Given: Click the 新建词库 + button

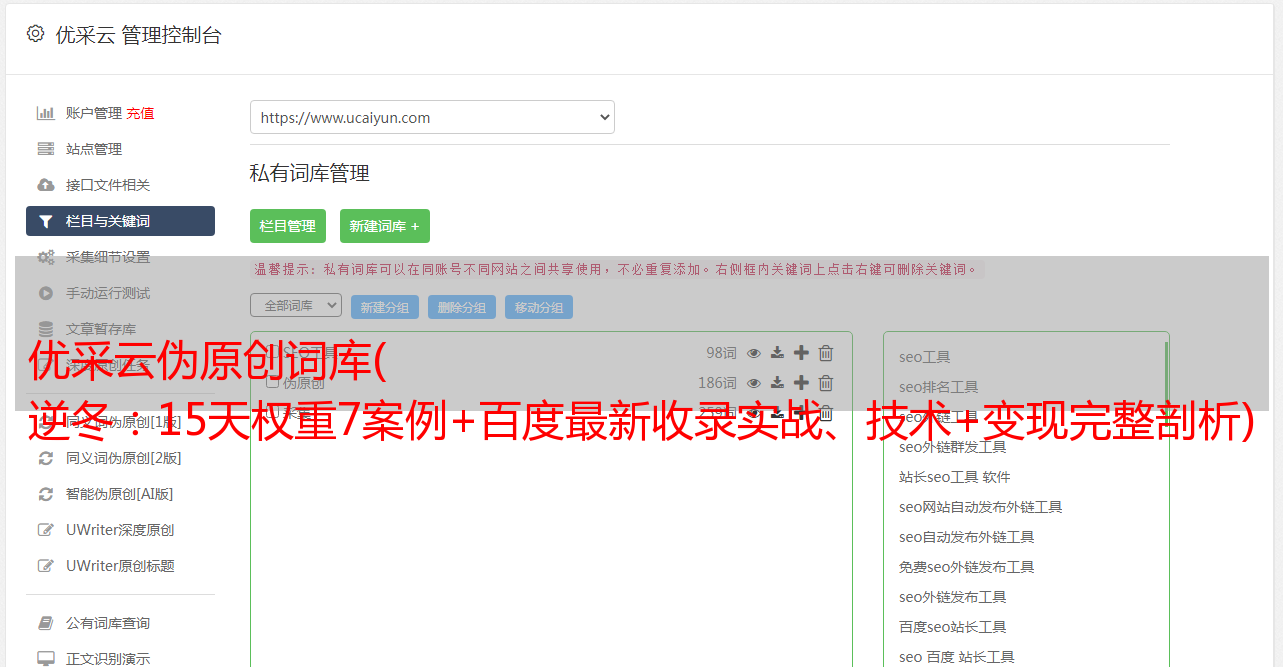Looking at the screenshot, I should click(x=385, y=226).
